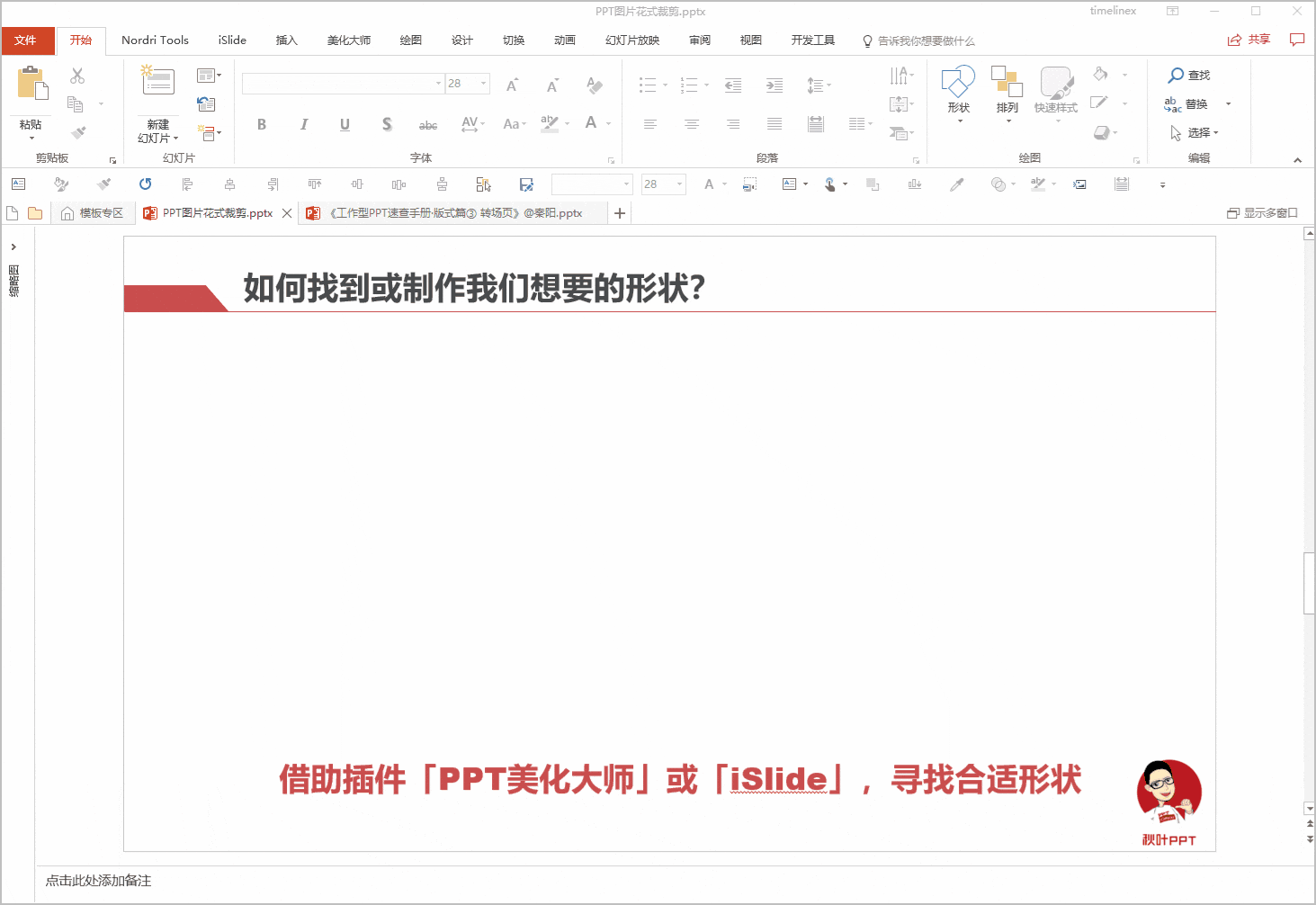1316x905 pixels.
Task: Switch to the Nordri Tools tab
Action: click(155, 40)
